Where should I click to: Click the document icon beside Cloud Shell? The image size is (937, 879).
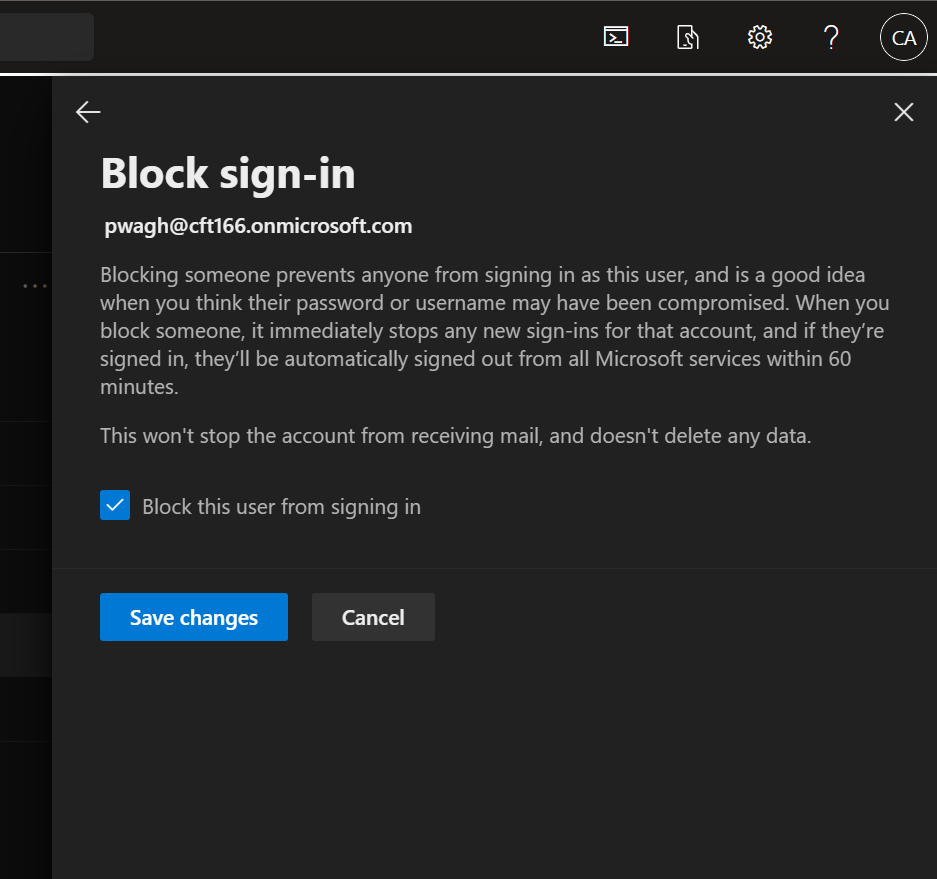(688, 38)
